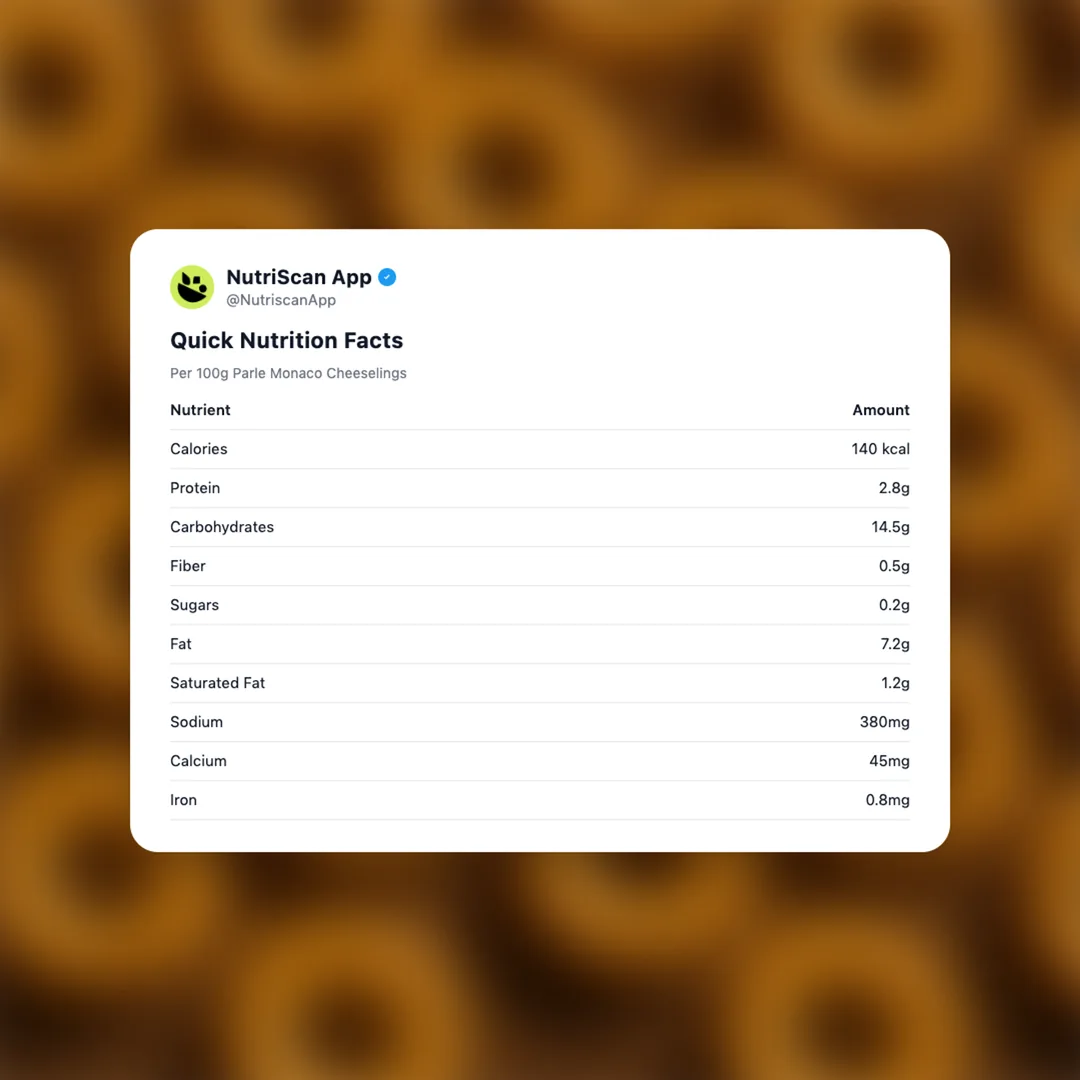Select the Calcium row label
1080x1080 pixels.
point(198,761)
